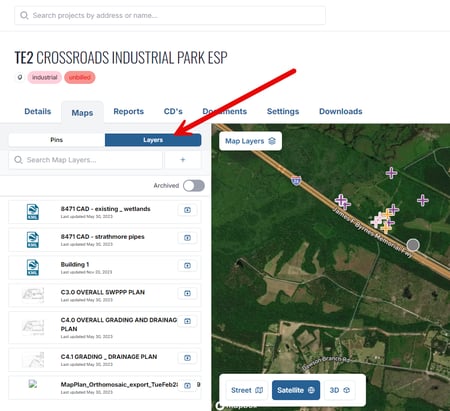
Task: Click the add-to-map icon for 8471 CAD wetlands
Action: click(187, 210)
